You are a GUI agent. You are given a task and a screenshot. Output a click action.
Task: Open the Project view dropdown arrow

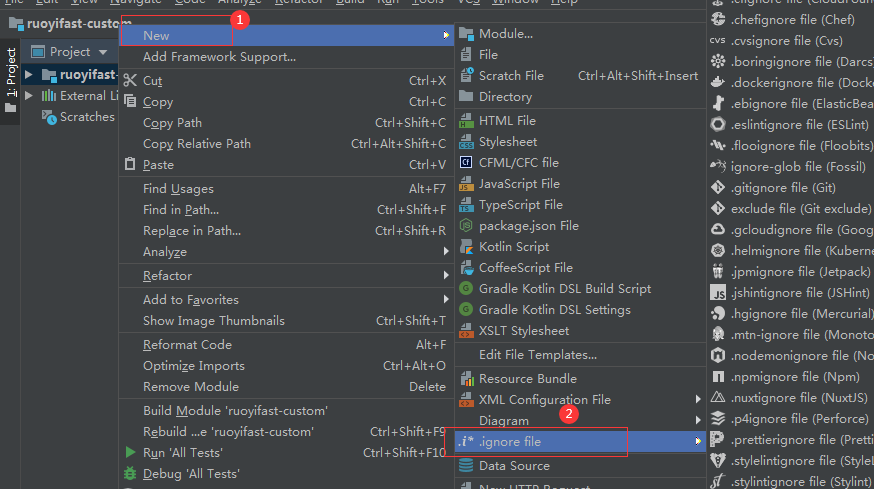[103, 52]
